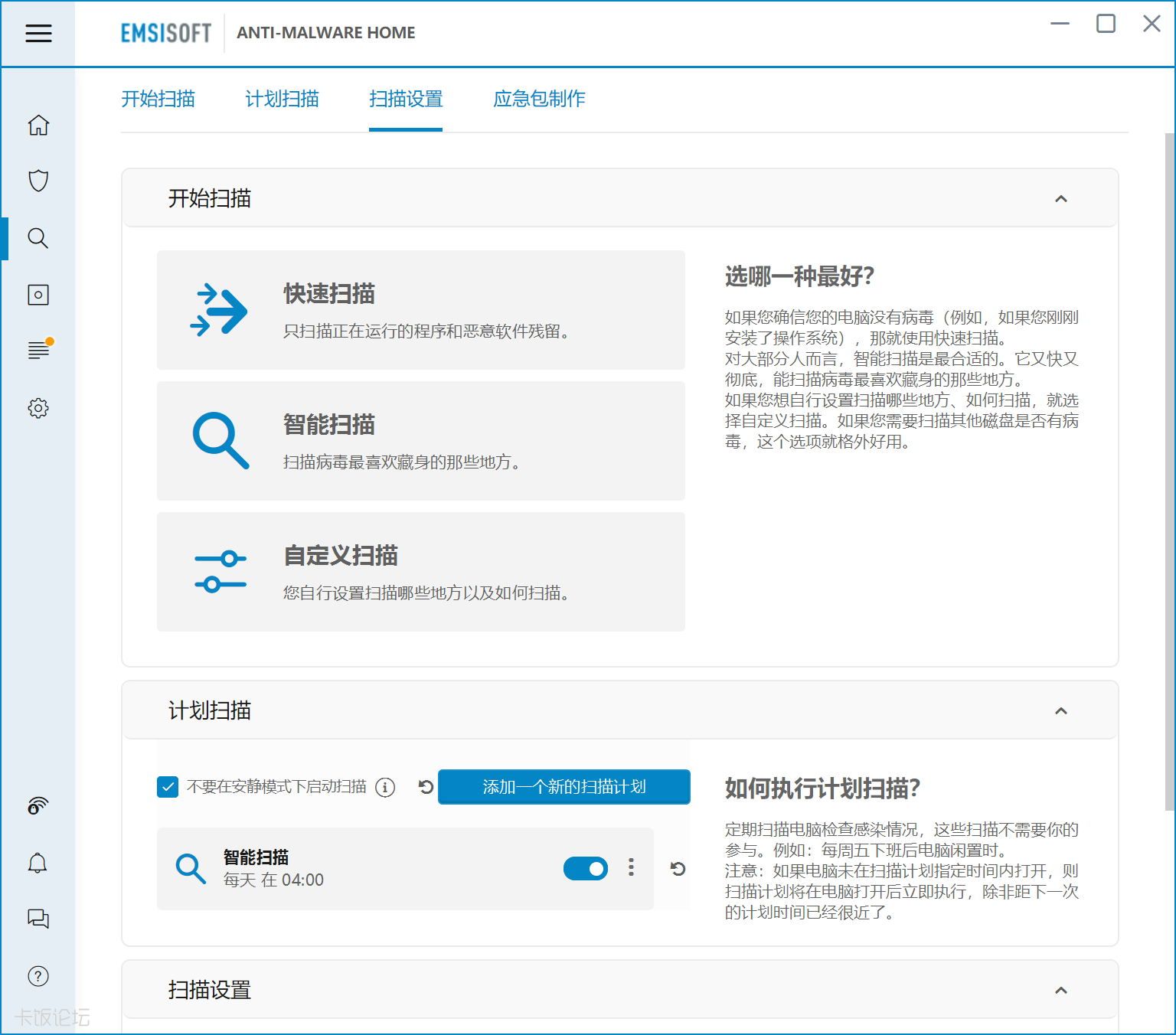Click the help question mark icon
Screen dimensions: 1176x1035
coord(38,976)
